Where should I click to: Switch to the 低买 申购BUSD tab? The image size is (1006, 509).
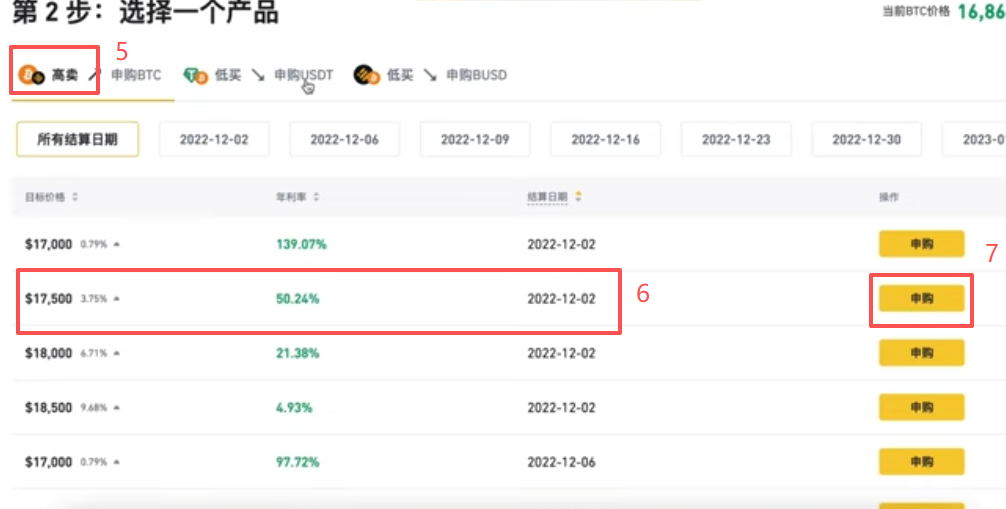[430, 76]
